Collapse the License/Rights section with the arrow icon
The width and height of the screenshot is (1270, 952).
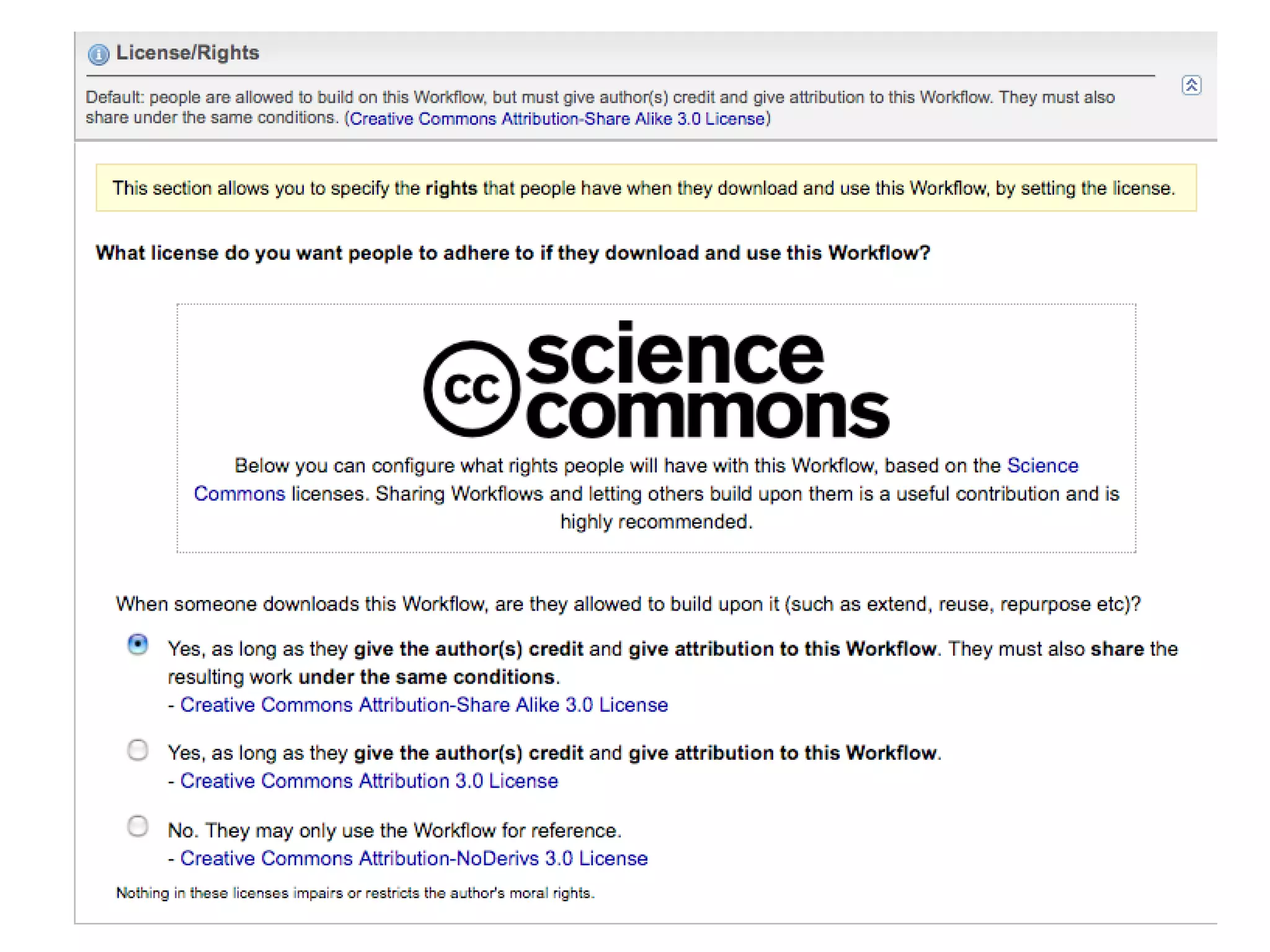click(1191, 85)
